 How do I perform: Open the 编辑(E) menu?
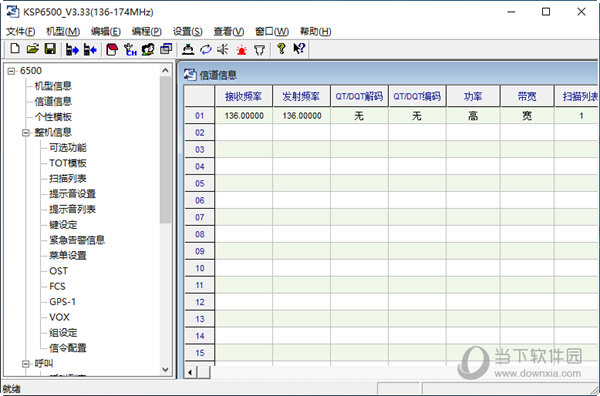tap(106, 31)
